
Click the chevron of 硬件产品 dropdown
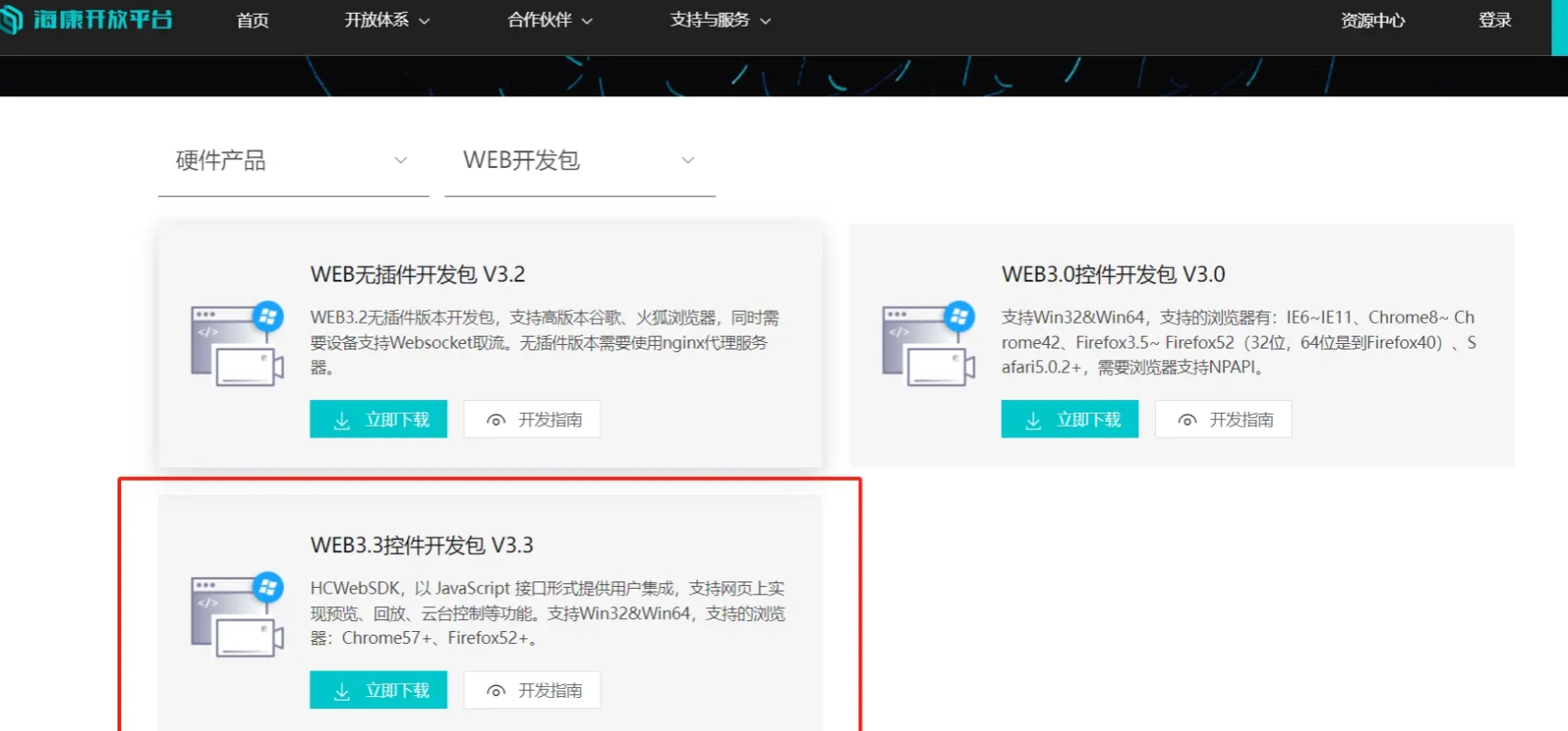click(401, 161)
